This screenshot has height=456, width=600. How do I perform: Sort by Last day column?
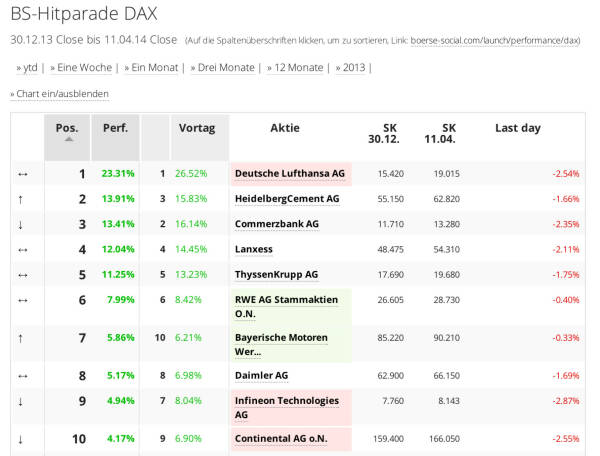[x=517, y=128]
